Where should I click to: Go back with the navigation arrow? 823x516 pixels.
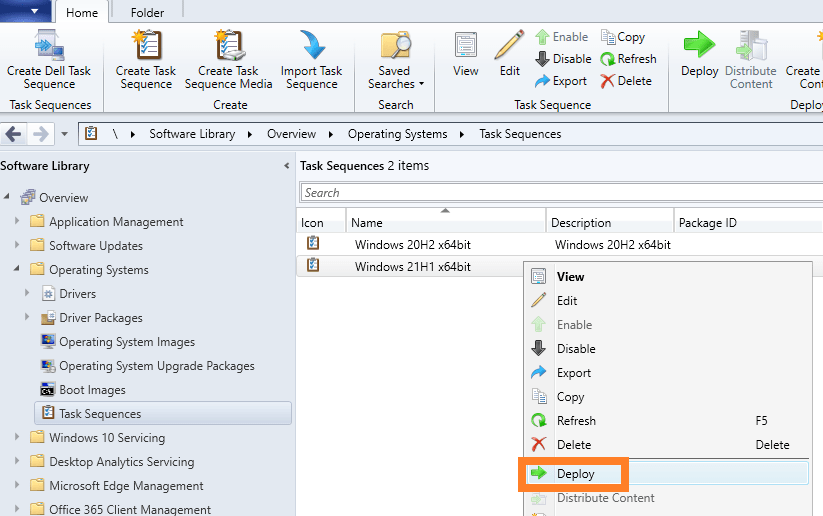14,134
